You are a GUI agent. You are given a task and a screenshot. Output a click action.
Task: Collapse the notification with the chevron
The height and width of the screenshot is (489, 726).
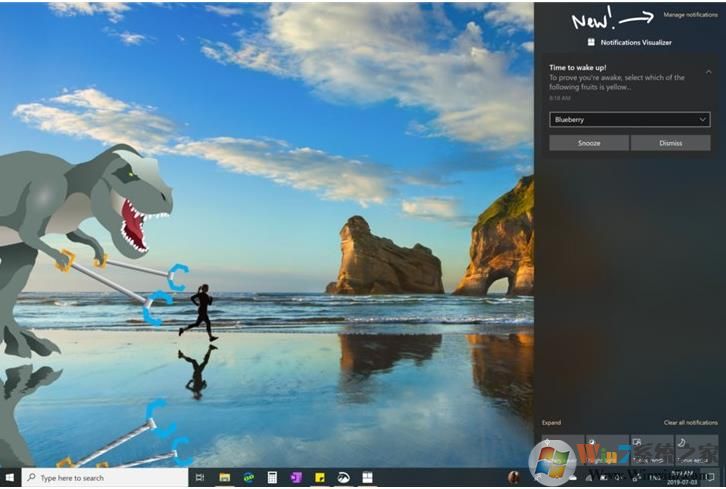[708, 72]
